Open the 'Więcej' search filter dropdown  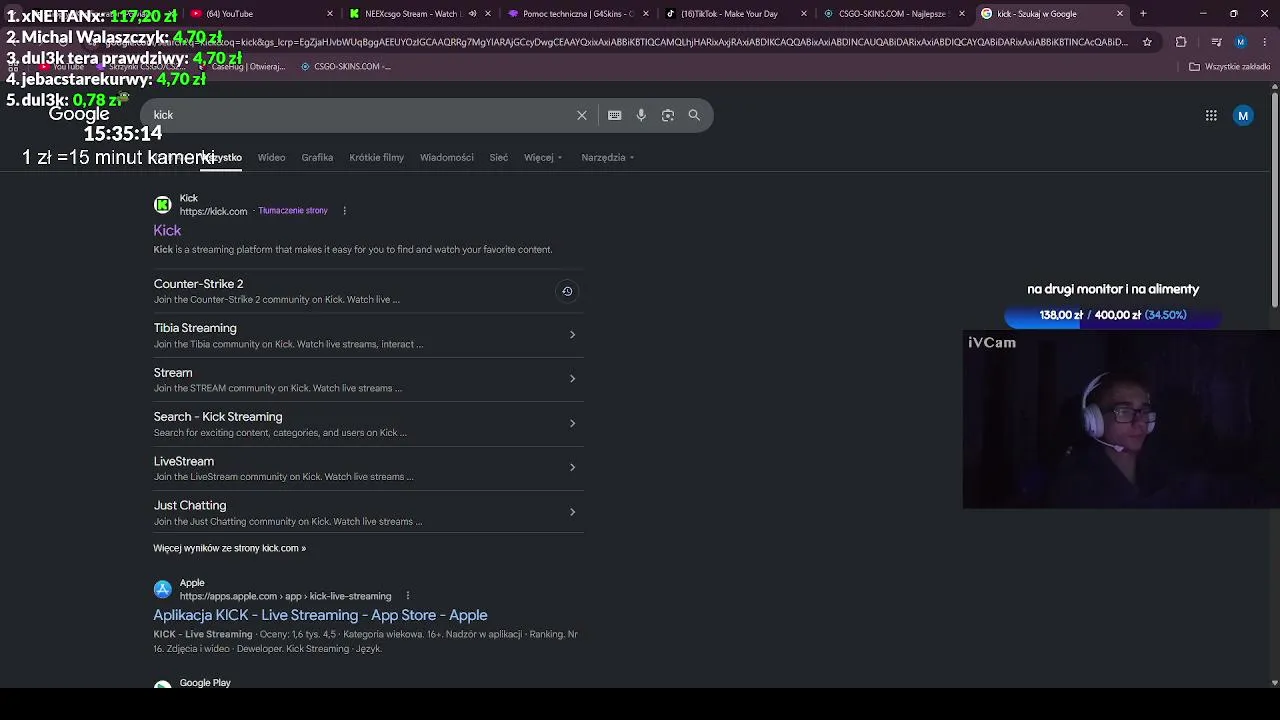543,157
